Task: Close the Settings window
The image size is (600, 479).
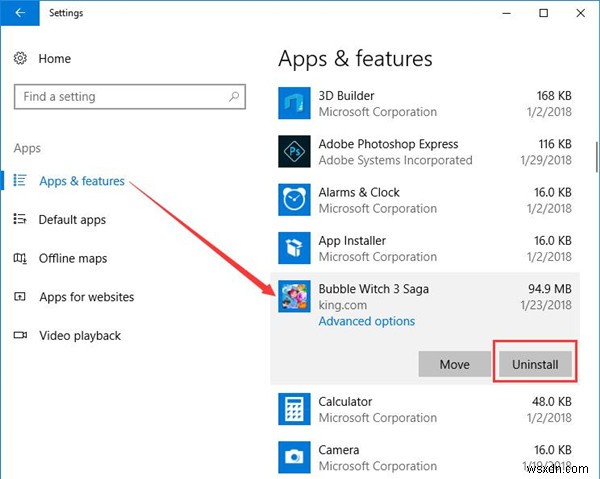Action: tap(580, 13)
